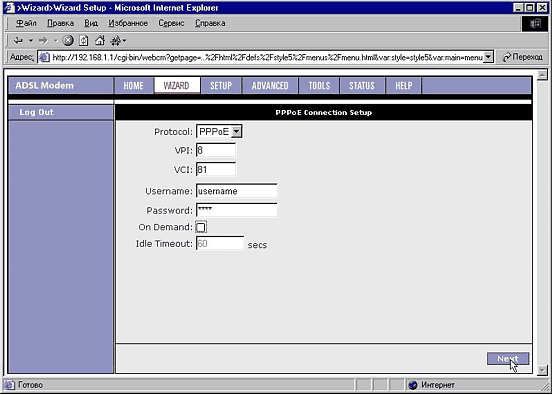Click the search tools icon in toolbar
Image resolution: width=552 pixels, height=395 pixels.
tap(116, 41)
